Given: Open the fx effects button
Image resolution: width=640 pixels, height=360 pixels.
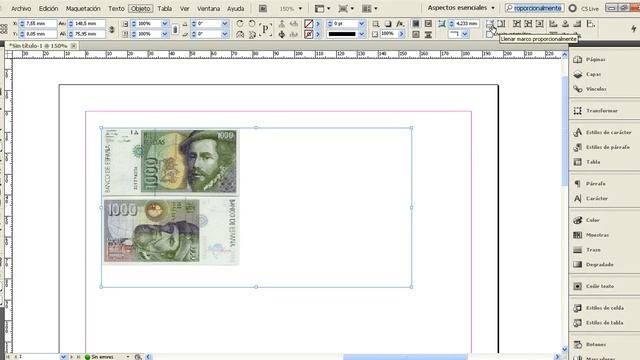Looking at the screenshot, I should [x=400, y=24].
